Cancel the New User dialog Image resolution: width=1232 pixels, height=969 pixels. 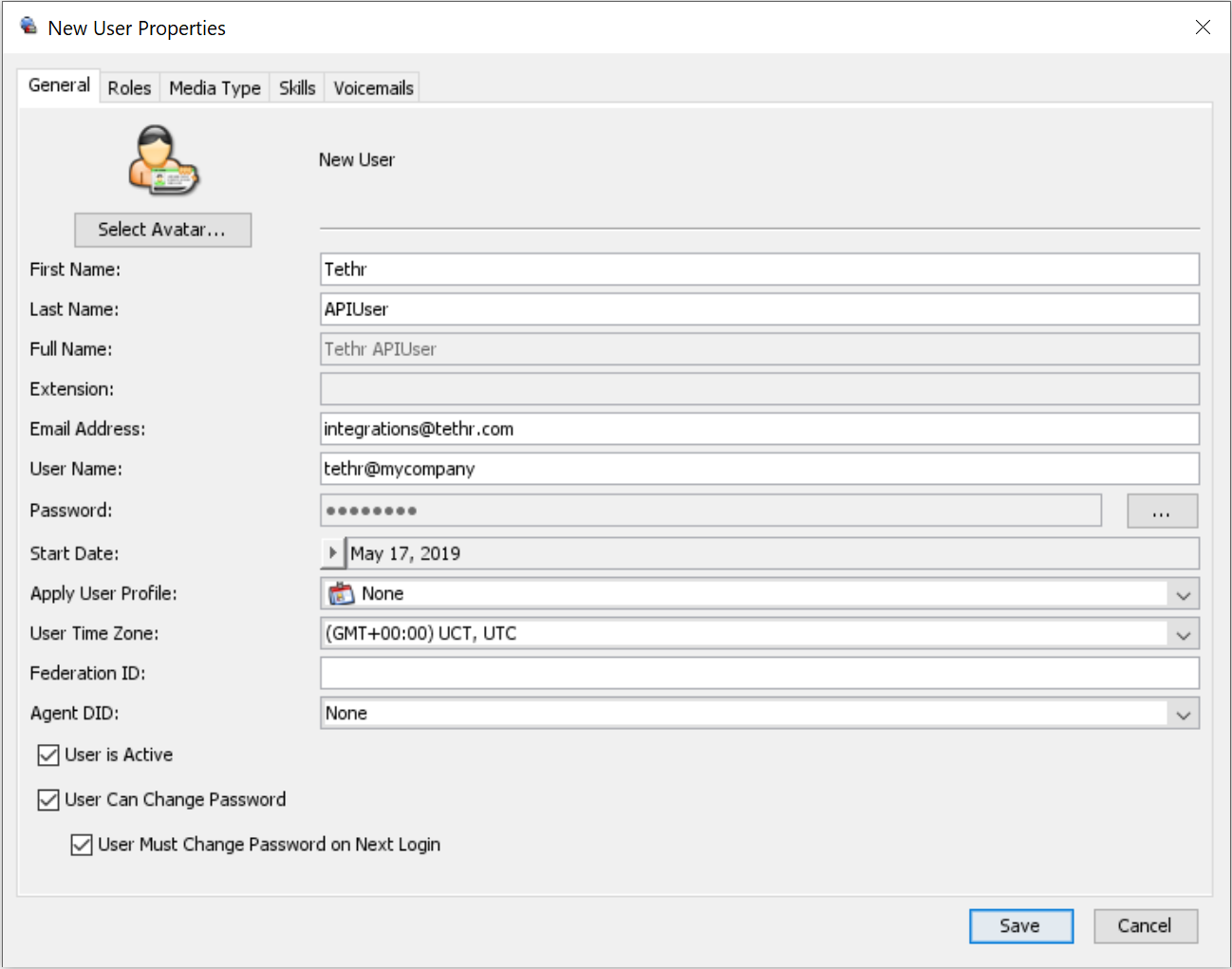1145,926
